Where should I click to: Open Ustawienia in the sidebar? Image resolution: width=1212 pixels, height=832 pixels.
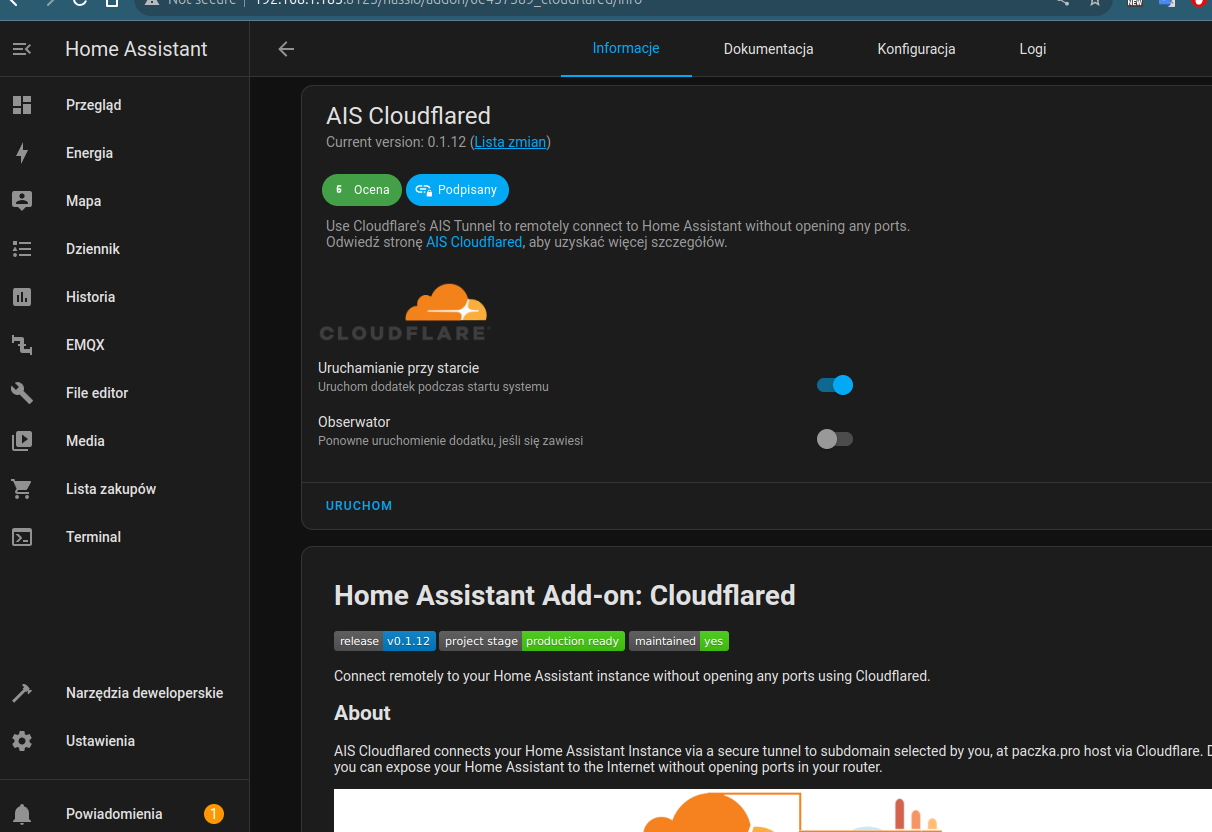(x=124, y=741)
